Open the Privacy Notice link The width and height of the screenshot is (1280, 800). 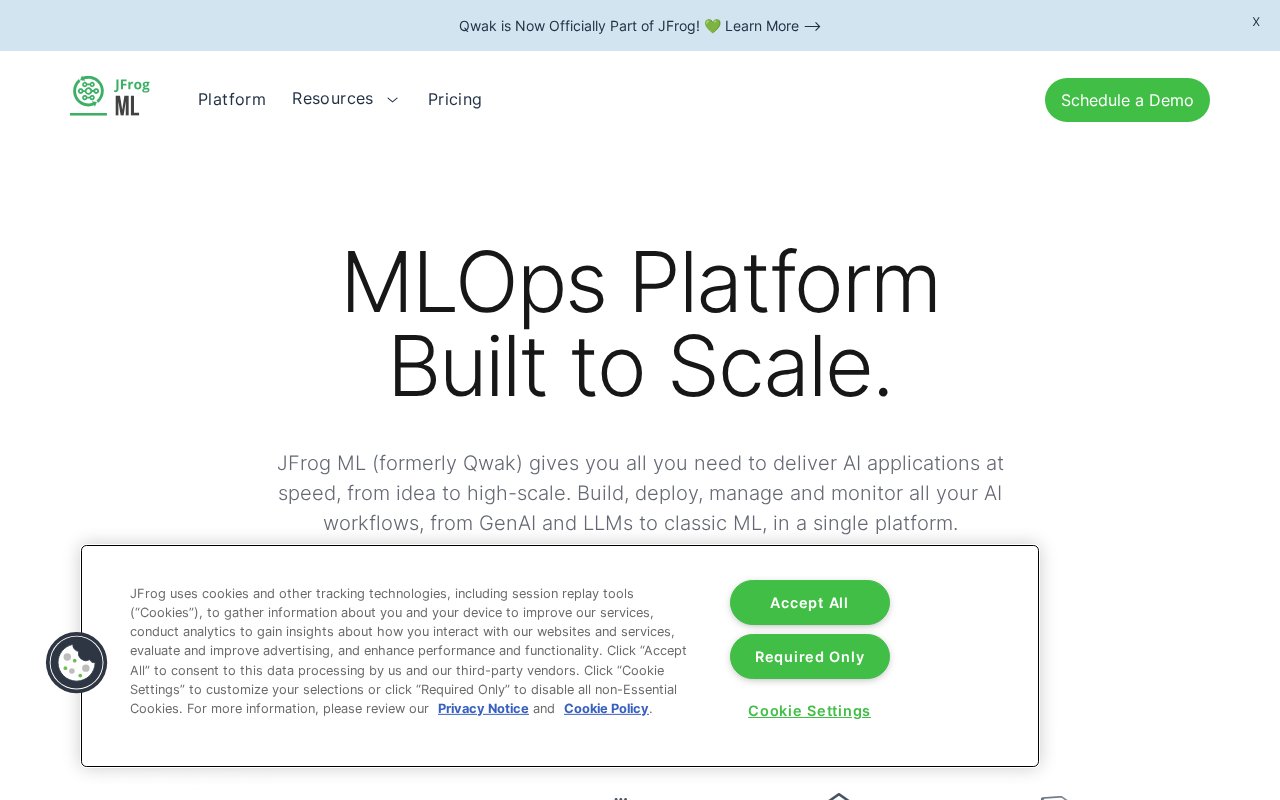(483, 708)
